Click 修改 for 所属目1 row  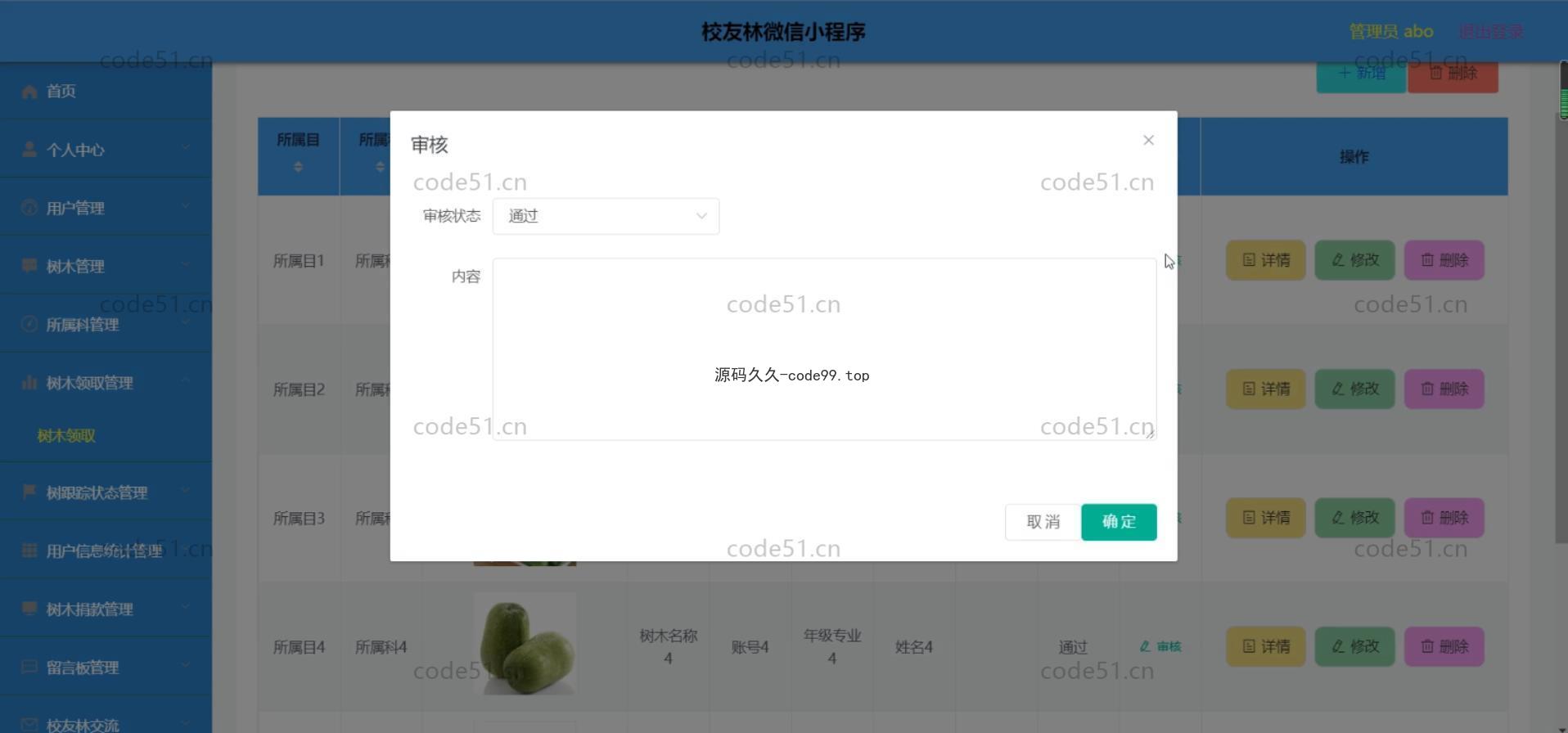1354,260
